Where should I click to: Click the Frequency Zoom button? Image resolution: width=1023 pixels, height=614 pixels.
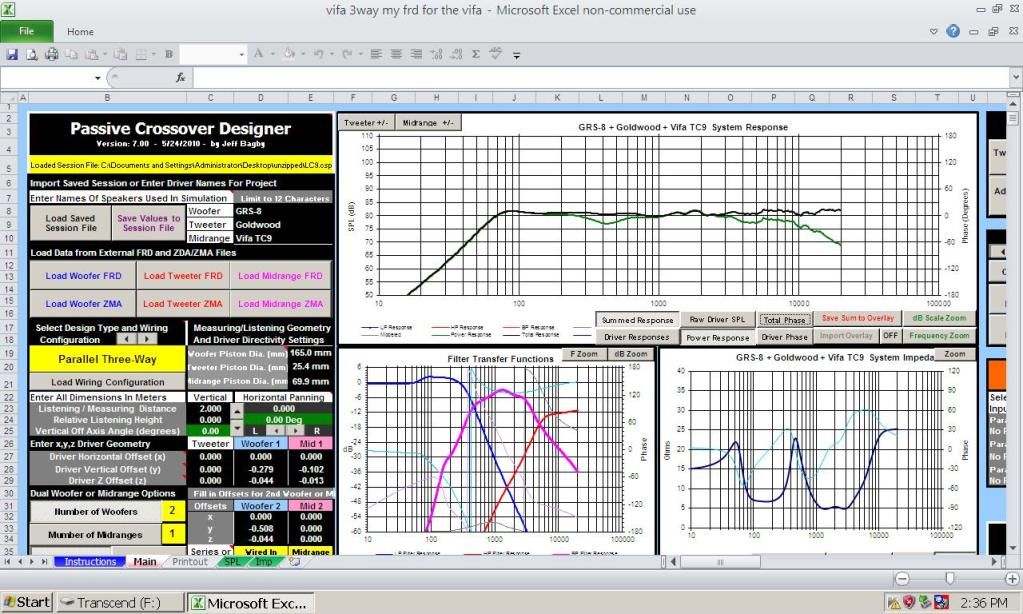coord(939,335)
